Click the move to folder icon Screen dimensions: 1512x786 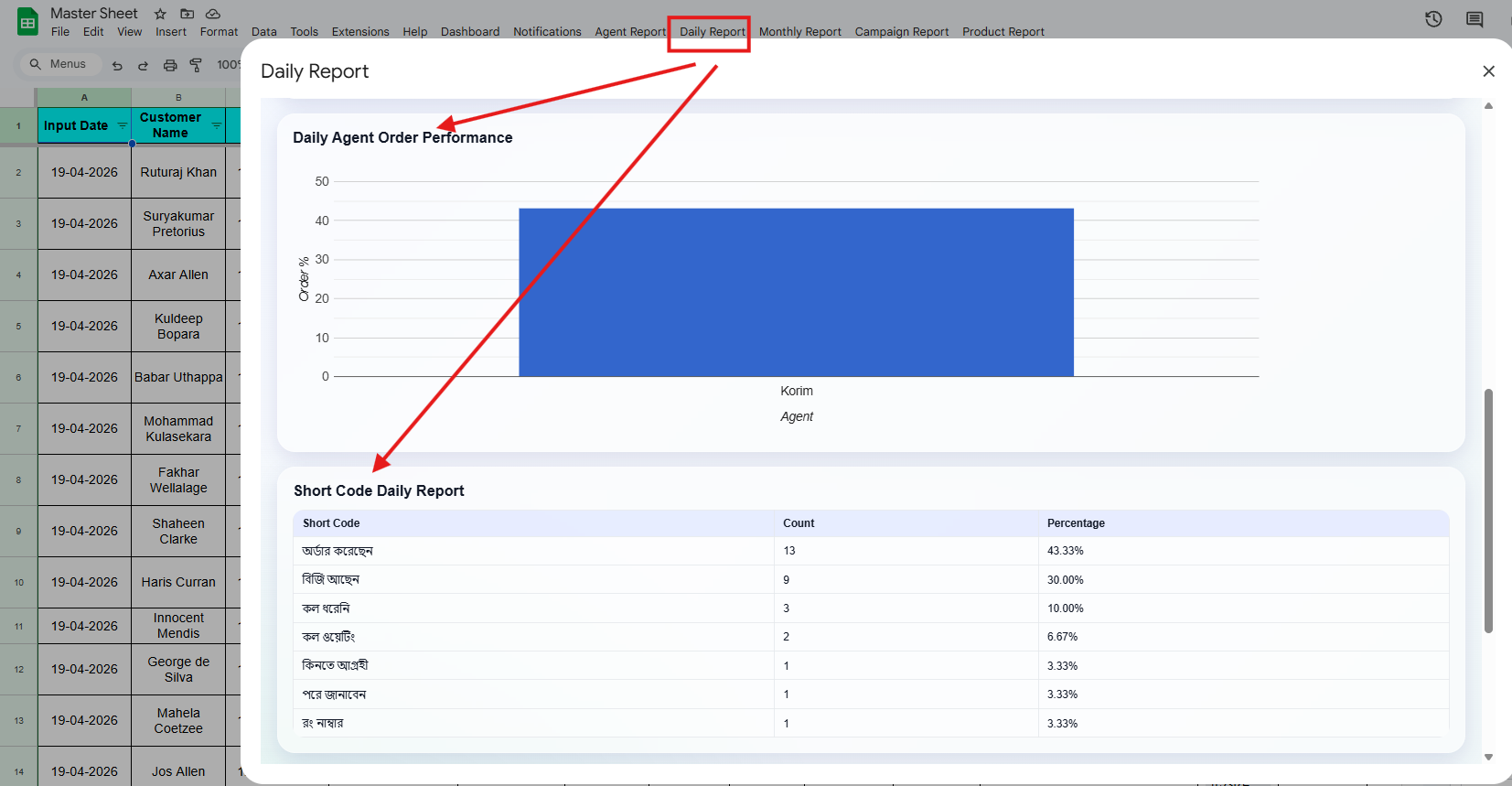click(187, 14)
